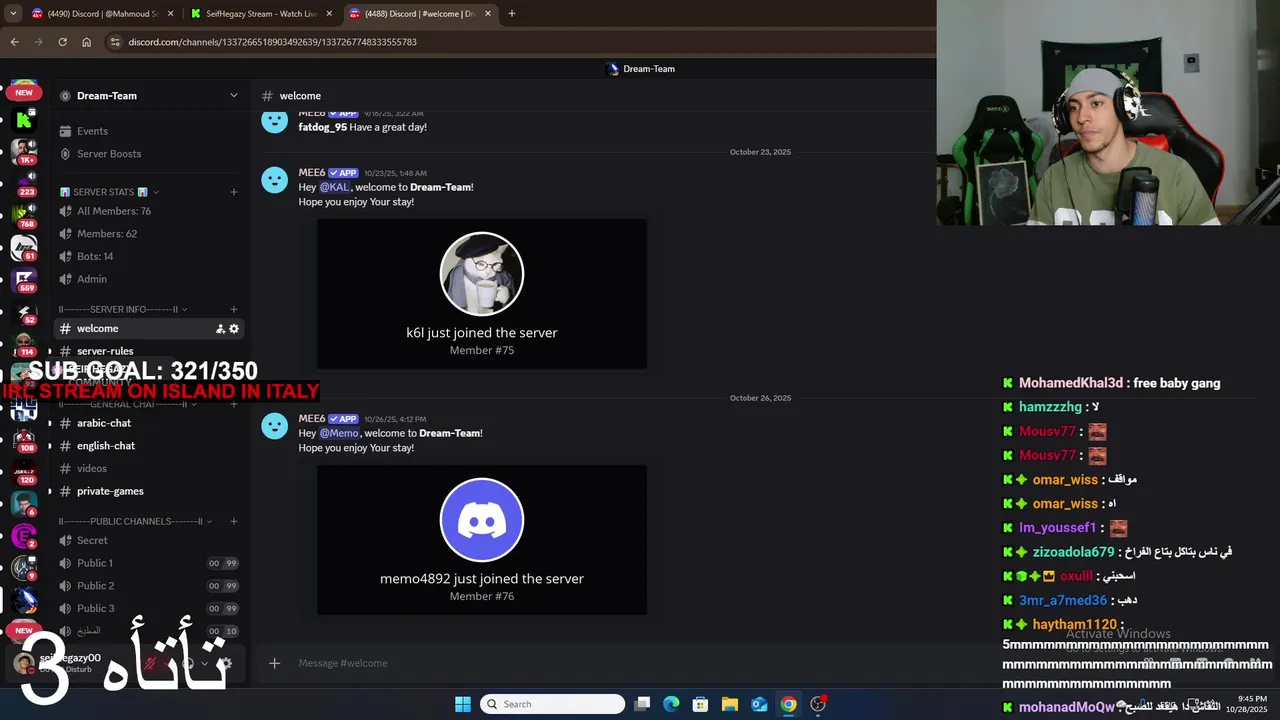Open the purple E server icon
Viewport: 1280px width, 720px height.
[24, 536]
